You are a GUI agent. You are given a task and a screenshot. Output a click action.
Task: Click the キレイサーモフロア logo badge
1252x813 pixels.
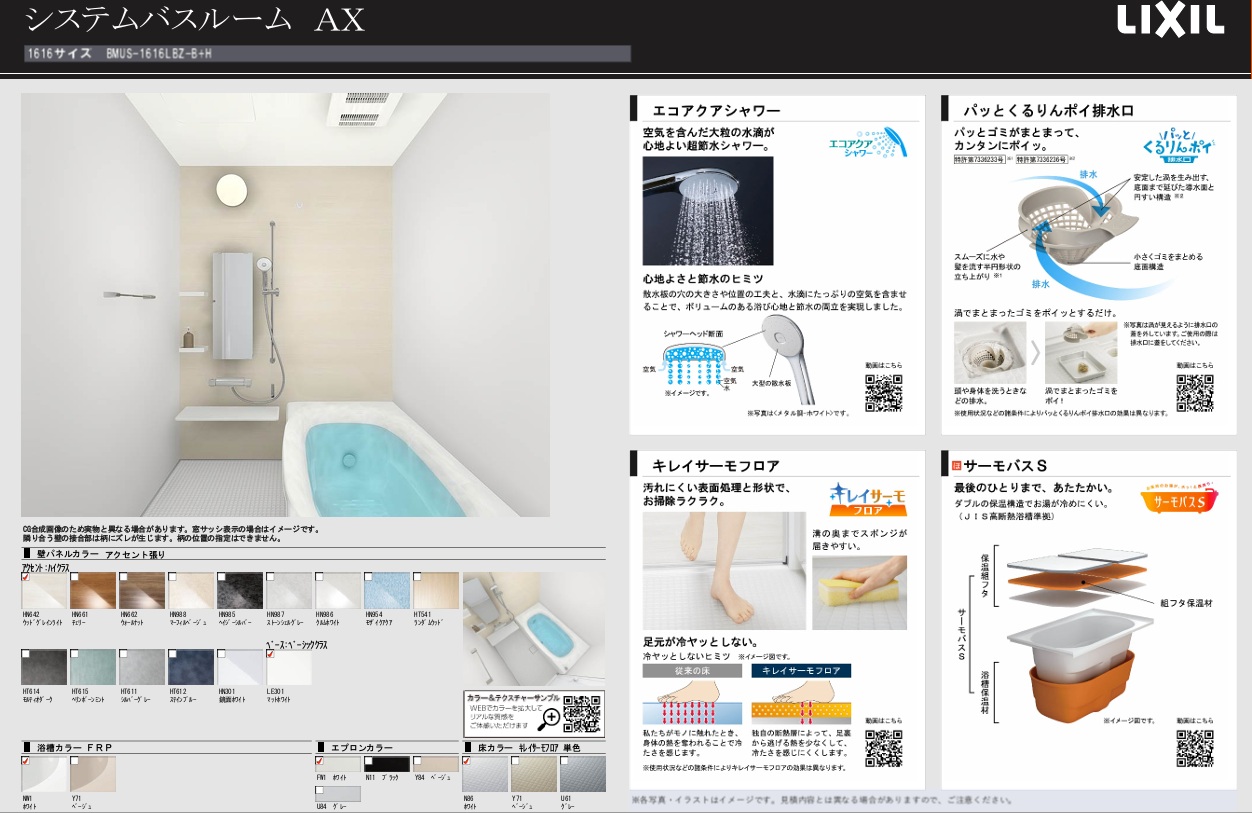tap(866, 498)
